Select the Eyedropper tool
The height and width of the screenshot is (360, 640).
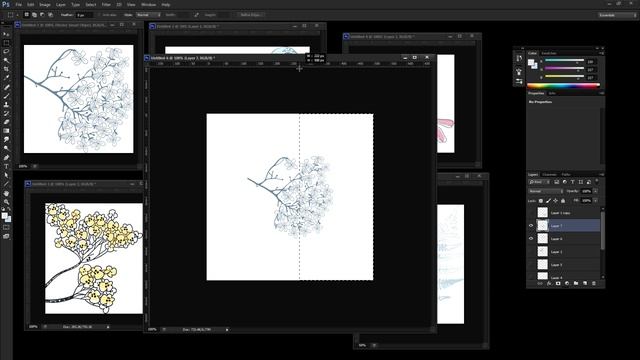pyautogui.click(x=6, y=78)
